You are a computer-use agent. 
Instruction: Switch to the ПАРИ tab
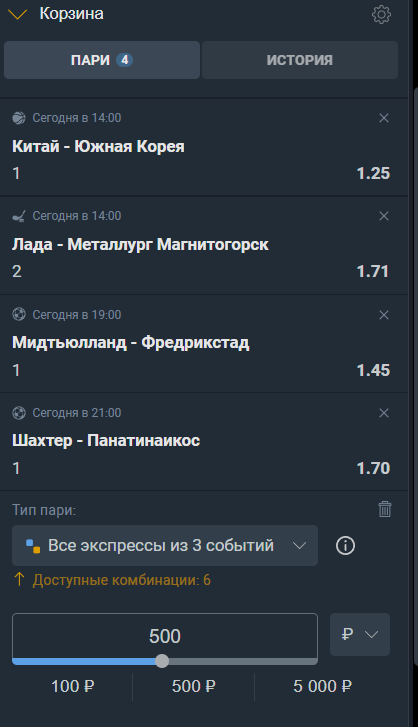pos(102,60)
